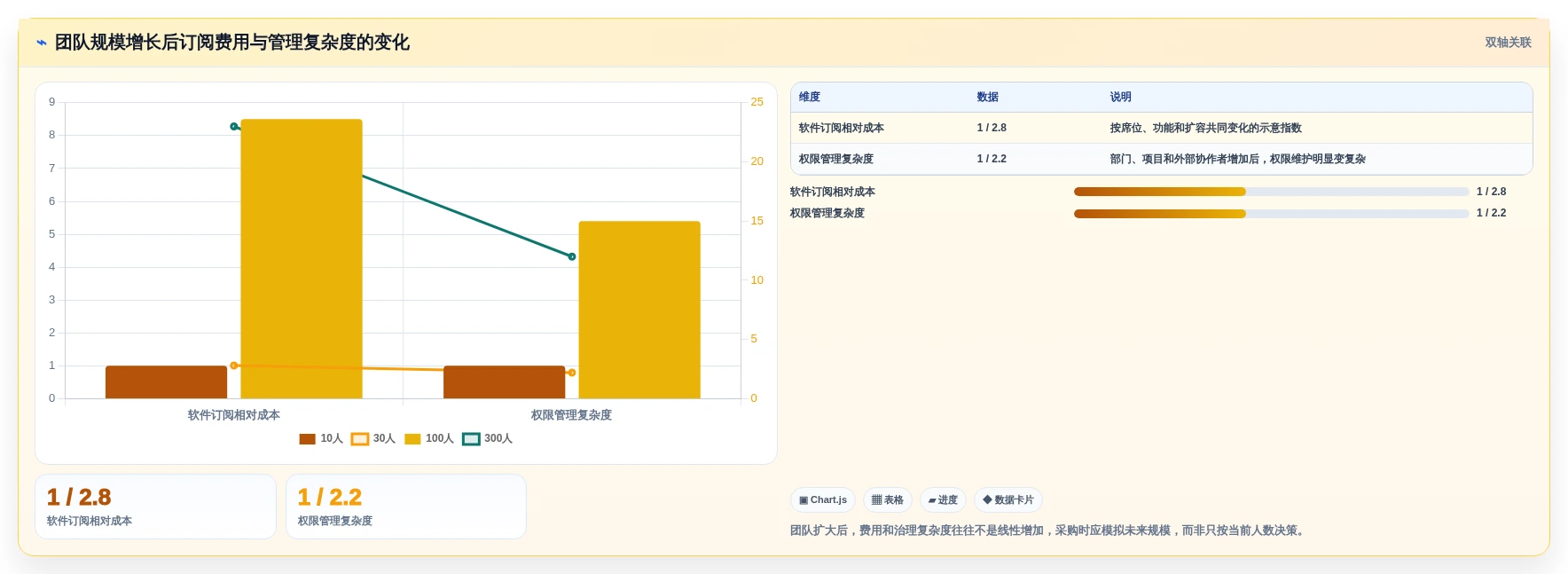Click the 说明 column header

[1121, 98]
